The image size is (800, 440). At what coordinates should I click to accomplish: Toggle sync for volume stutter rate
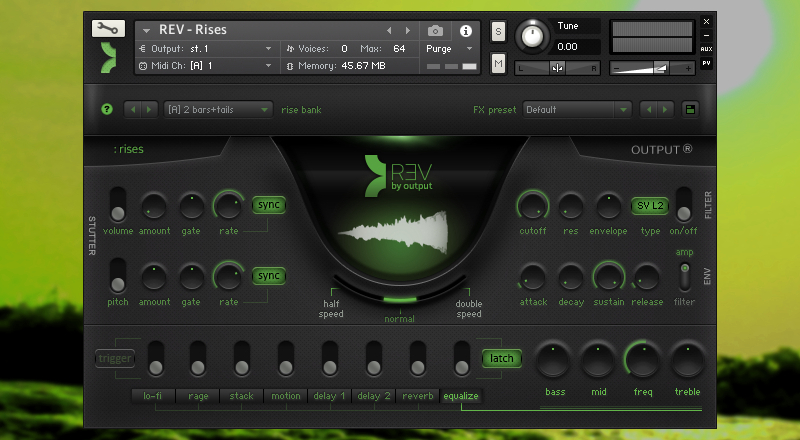point(268,205)
